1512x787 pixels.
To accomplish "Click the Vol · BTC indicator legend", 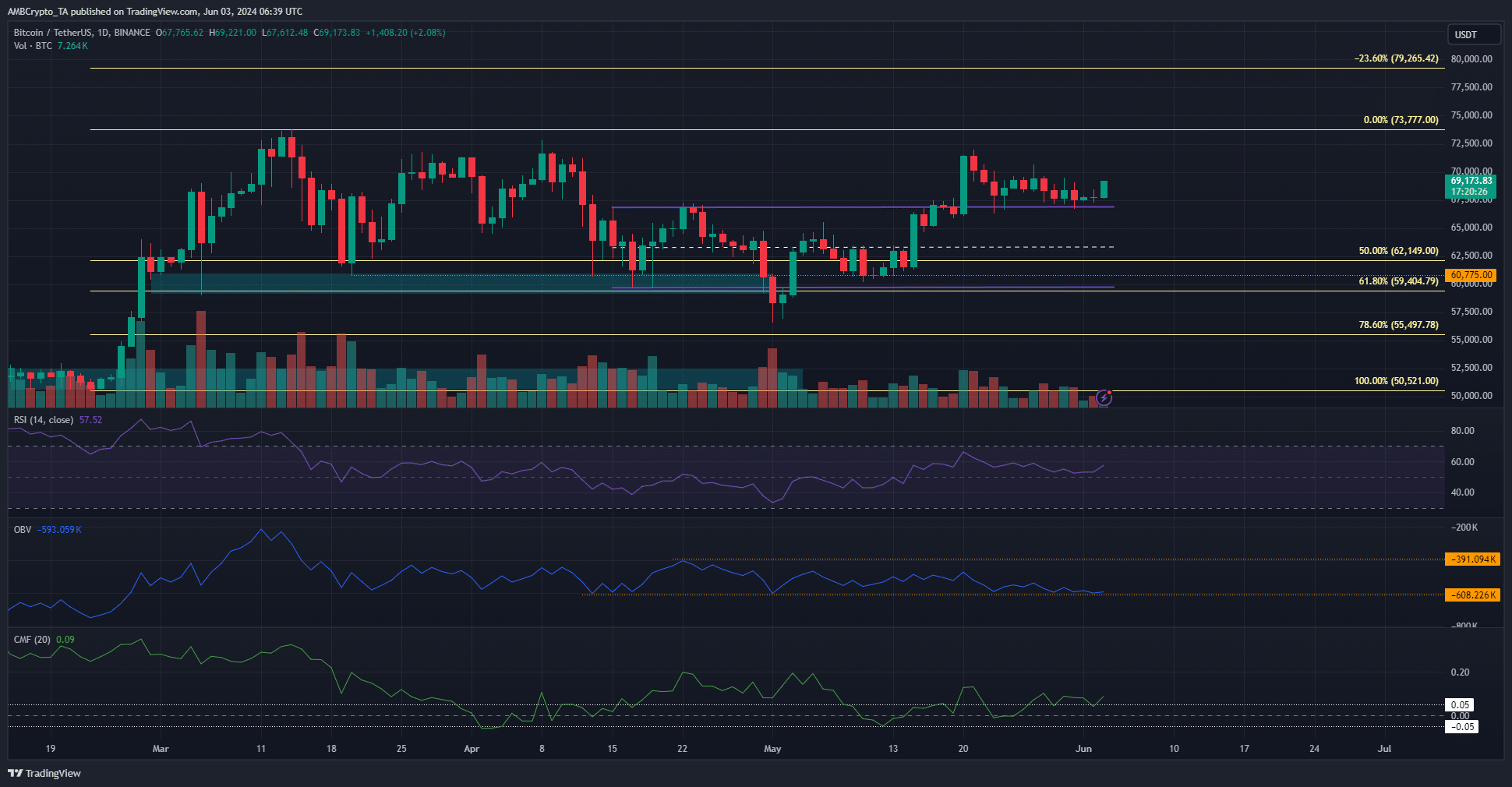I will point(33,46).
